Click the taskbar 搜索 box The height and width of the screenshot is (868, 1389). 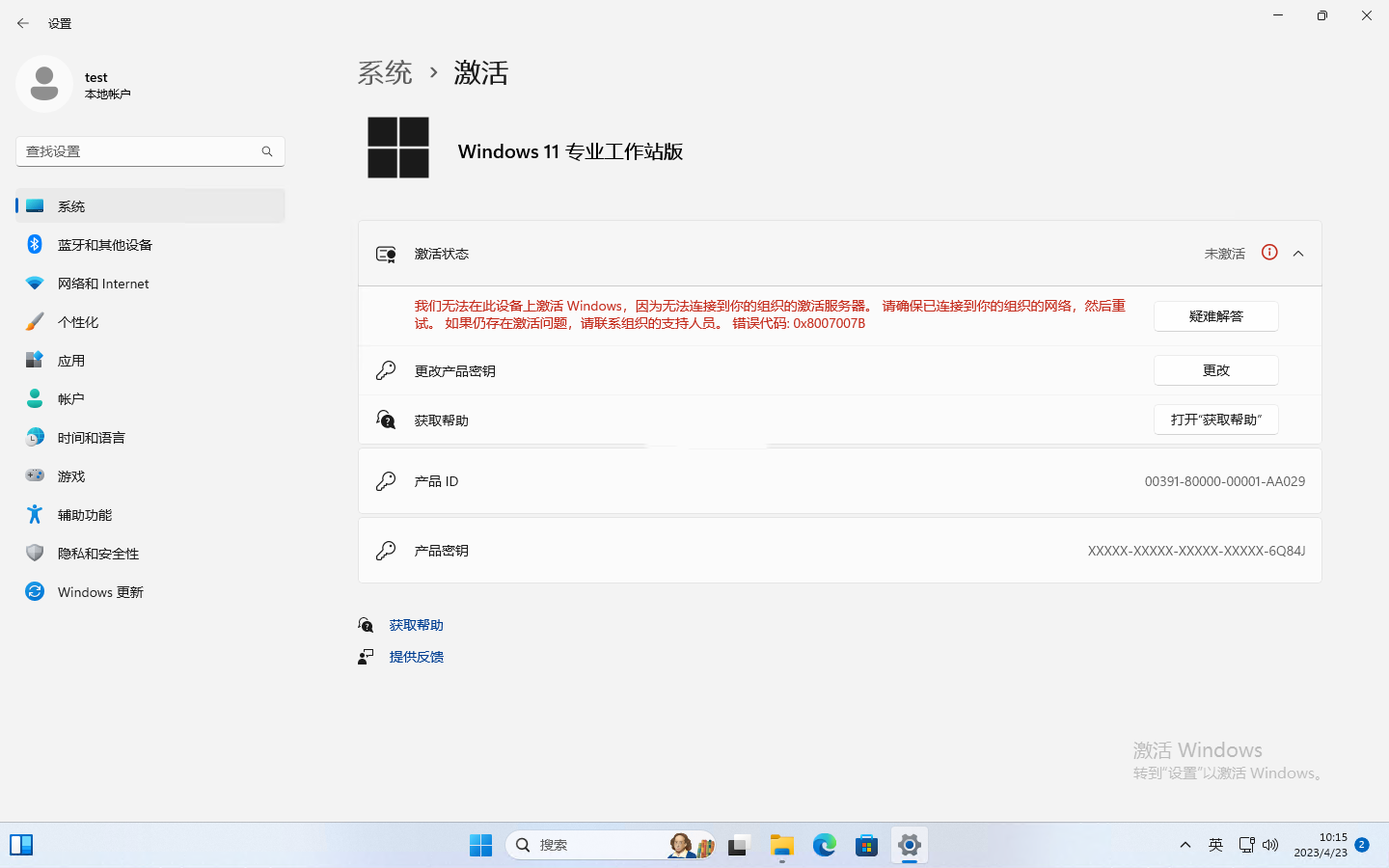tap(611, 845)
